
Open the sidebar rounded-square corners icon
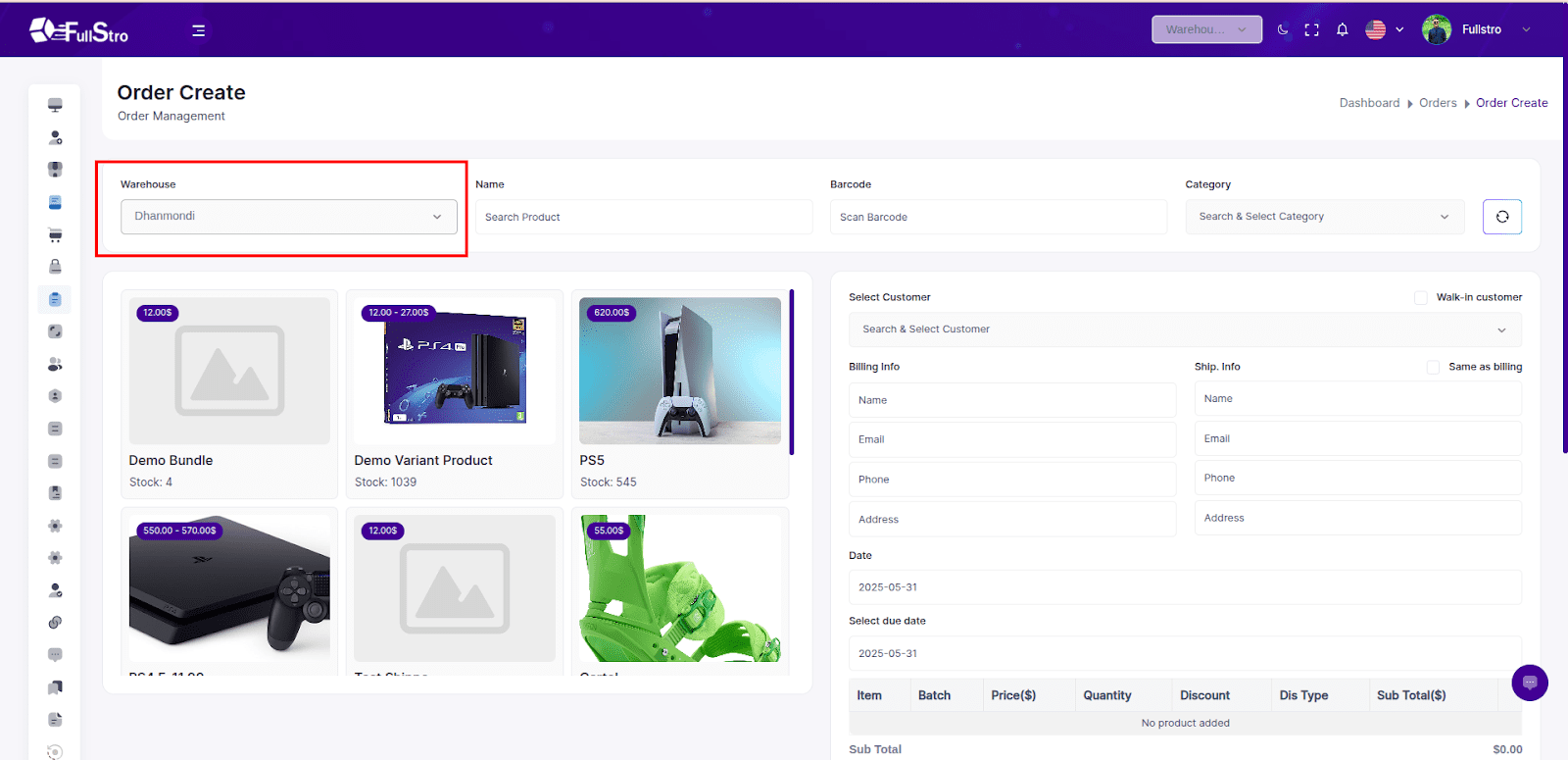(55, 331)
